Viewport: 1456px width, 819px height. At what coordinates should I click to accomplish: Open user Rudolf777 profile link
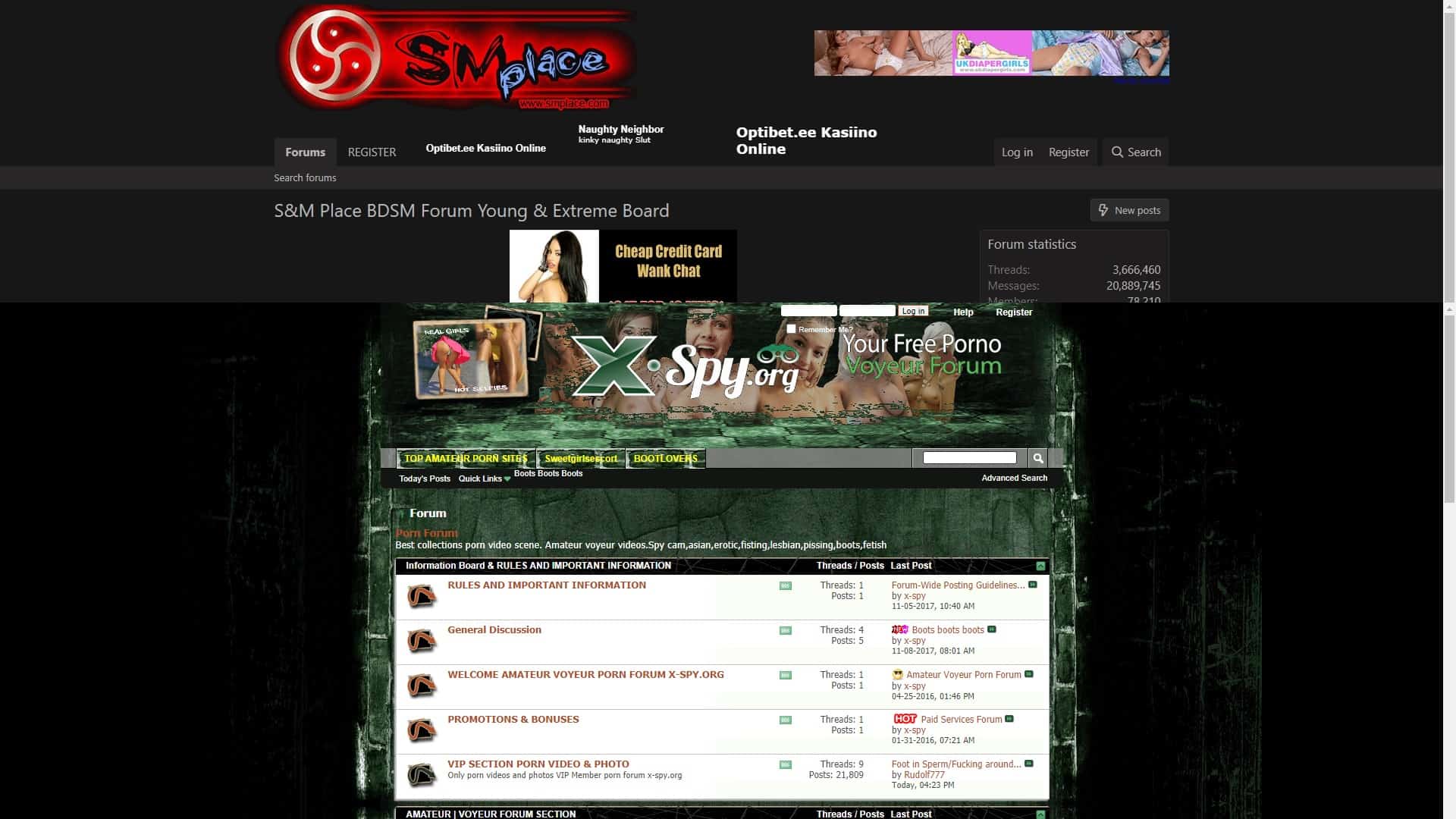click(924, 775)
